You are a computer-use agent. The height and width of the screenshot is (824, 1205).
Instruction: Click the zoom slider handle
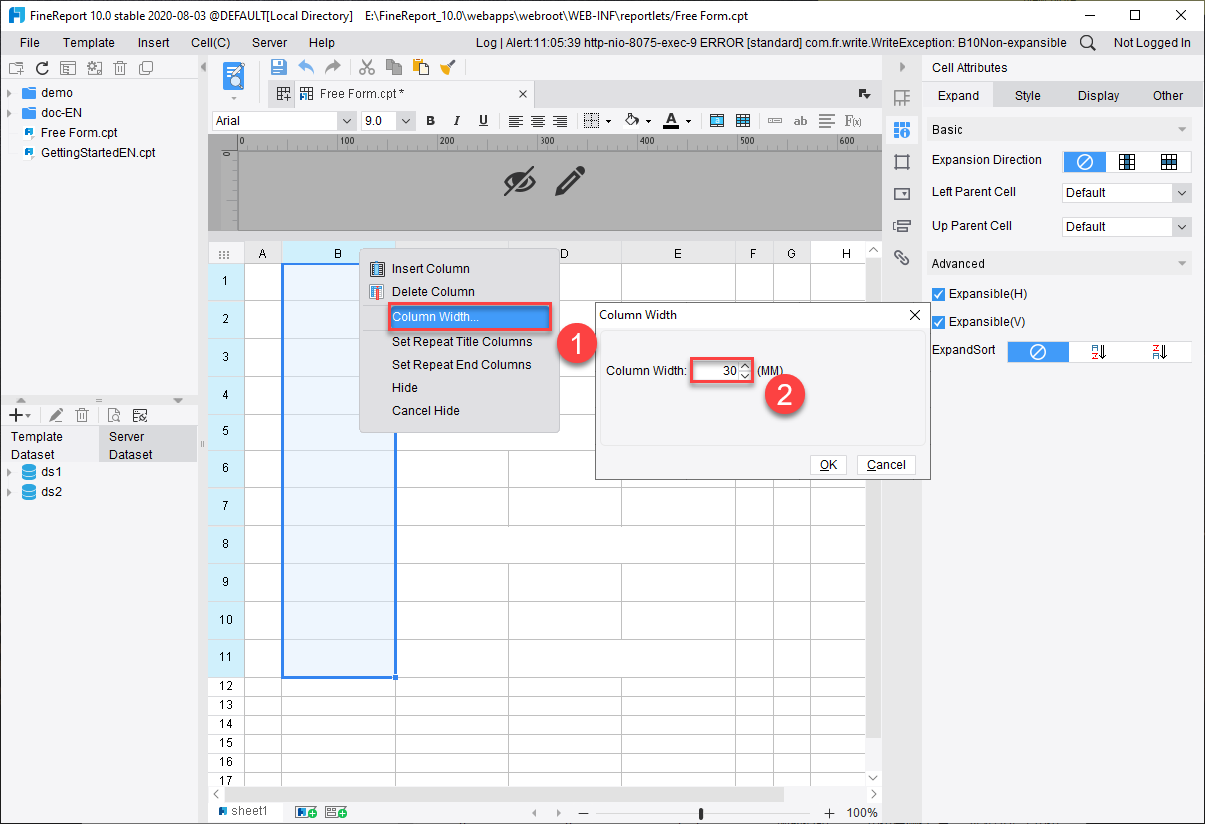pos(700,814)
